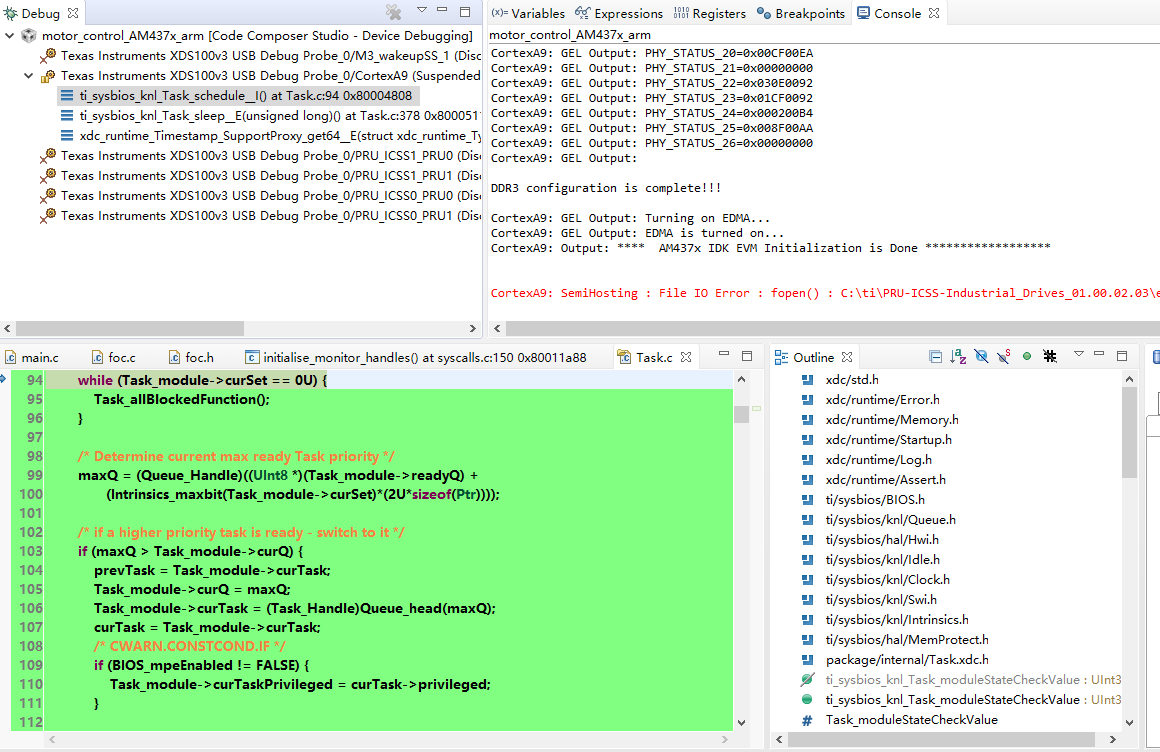Select M3_wakeupSS_1 debug probe entry

260,56
